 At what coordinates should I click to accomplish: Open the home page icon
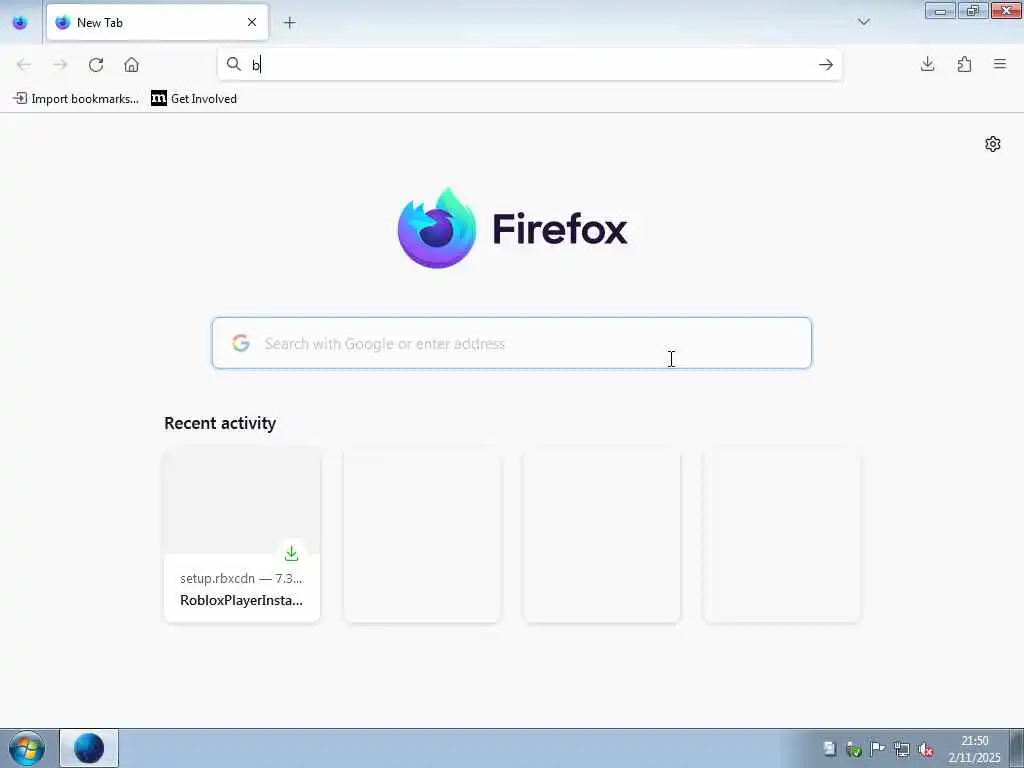click(131, 65)
